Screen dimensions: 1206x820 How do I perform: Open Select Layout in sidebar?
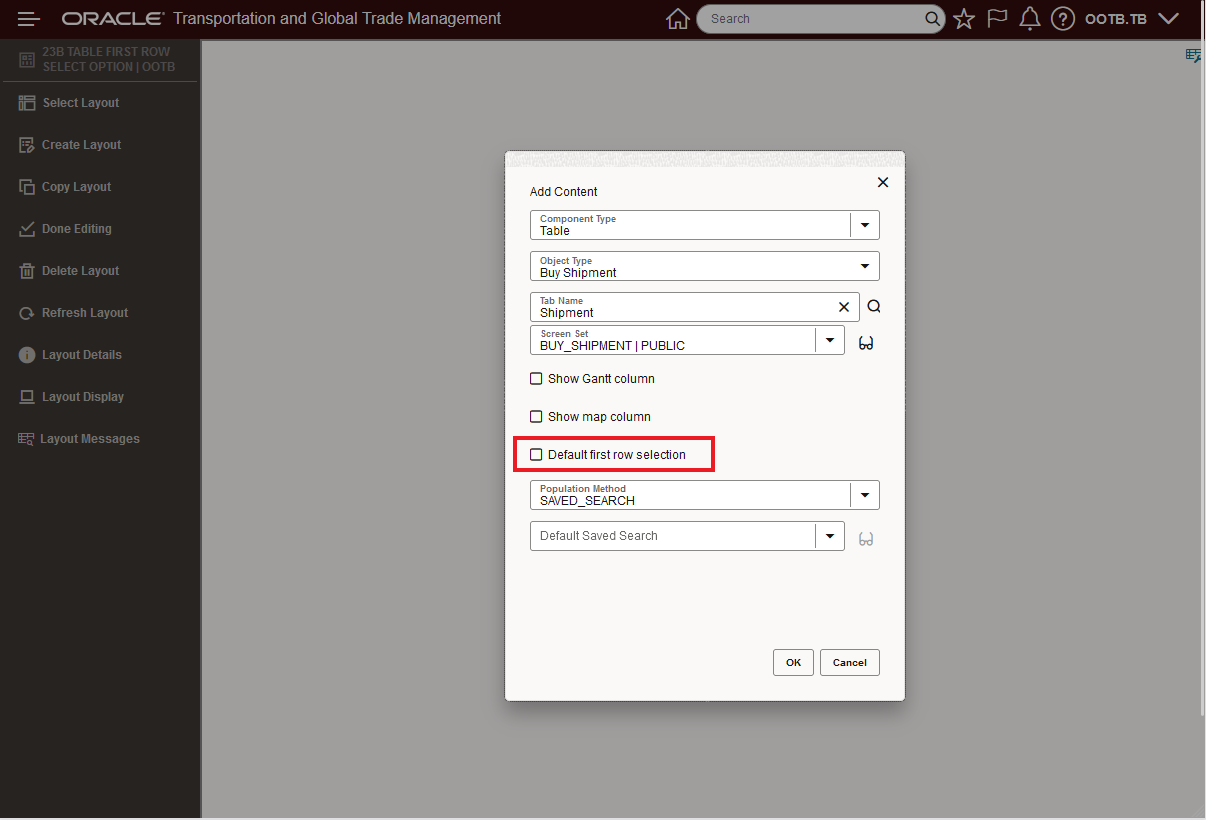80,103
